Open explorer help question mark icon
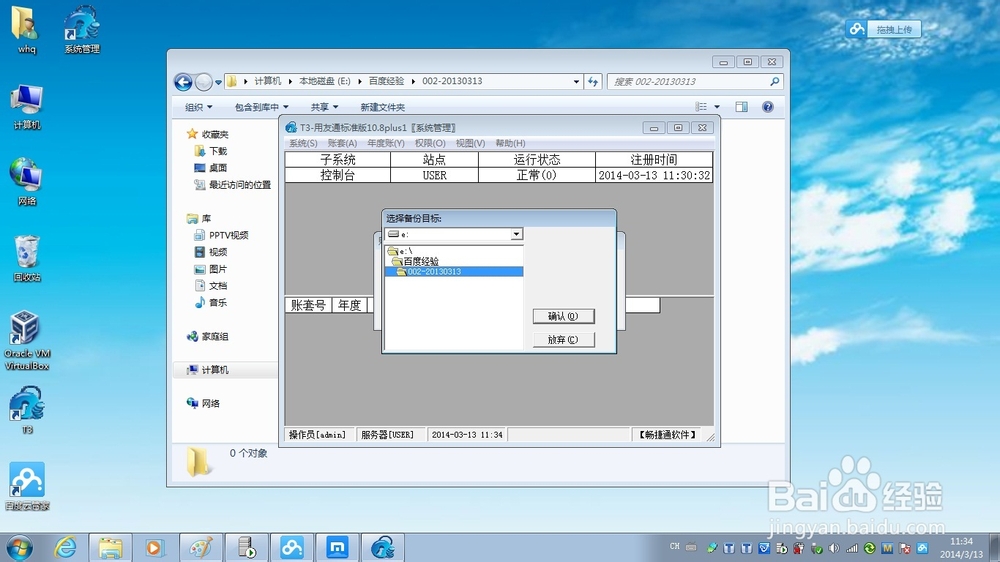The height and width of the screenshot is (562, 1000). [768, 107]
